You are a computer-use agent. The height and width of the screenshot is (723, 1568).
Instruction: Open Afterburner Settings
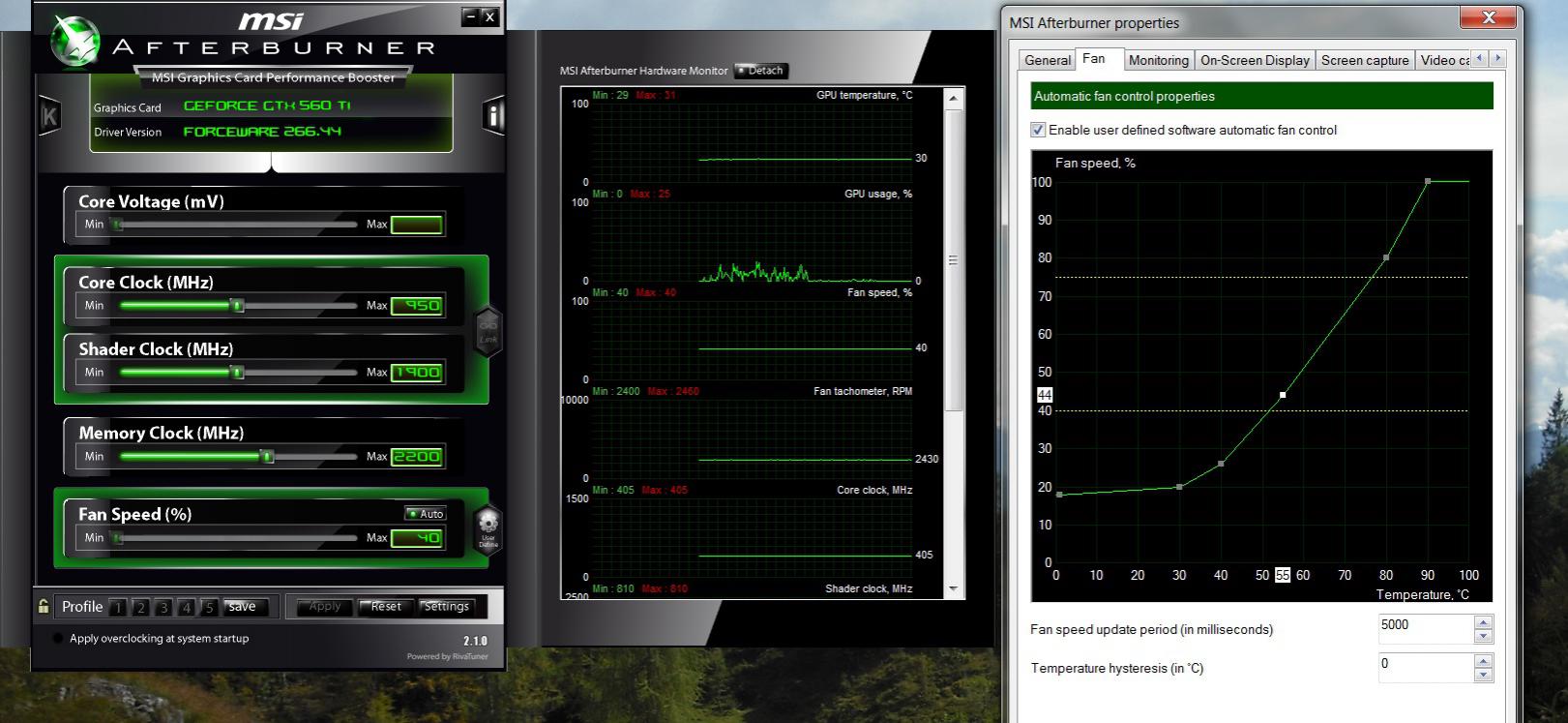[x=446, y=607]
